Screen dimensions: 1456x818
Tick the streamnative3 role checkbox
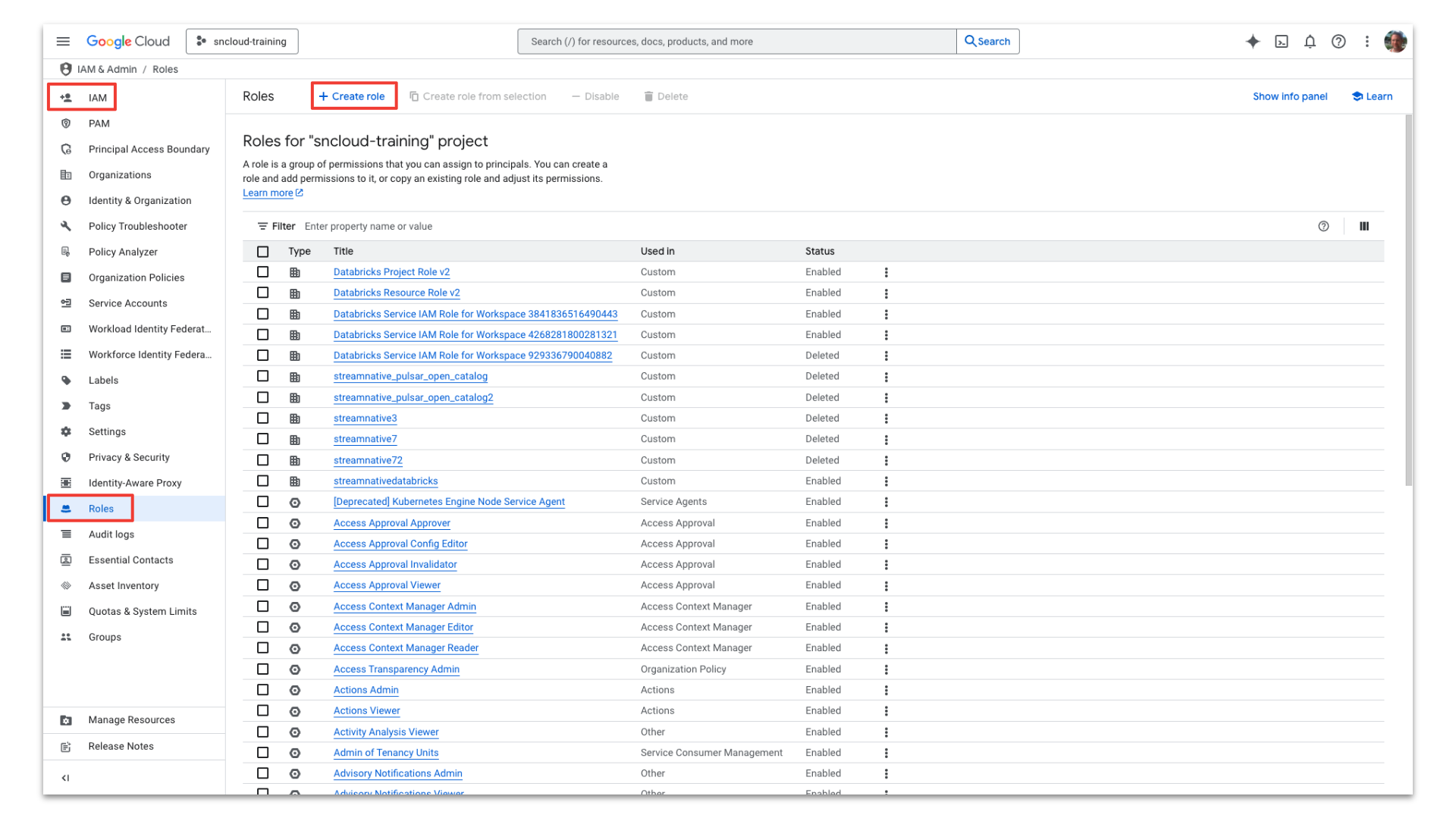pyautogui.click(x=262, y=418)
